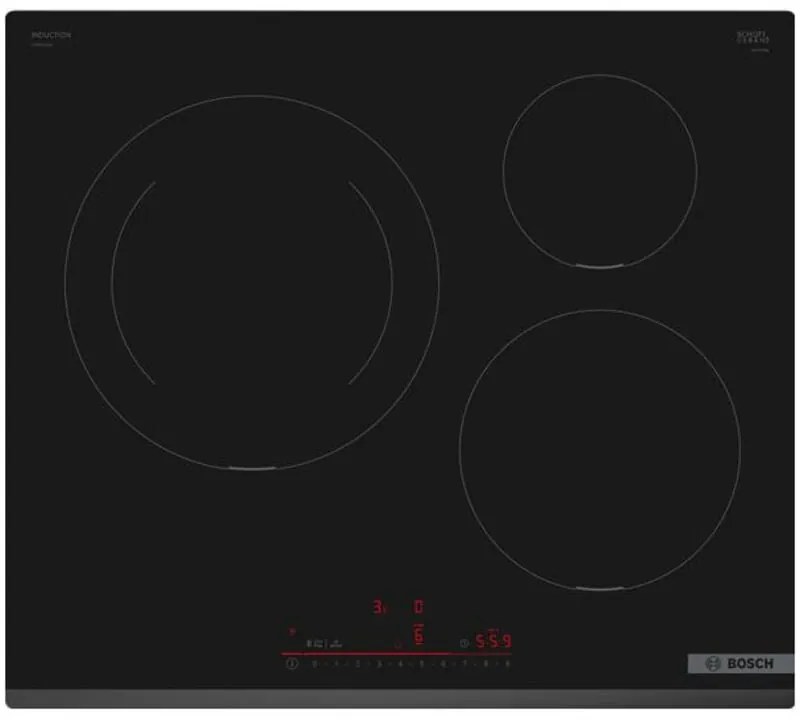Screen dimensions: 800x720
Task: Tap center of bottom right cooking zone
Action: [599, 448]
